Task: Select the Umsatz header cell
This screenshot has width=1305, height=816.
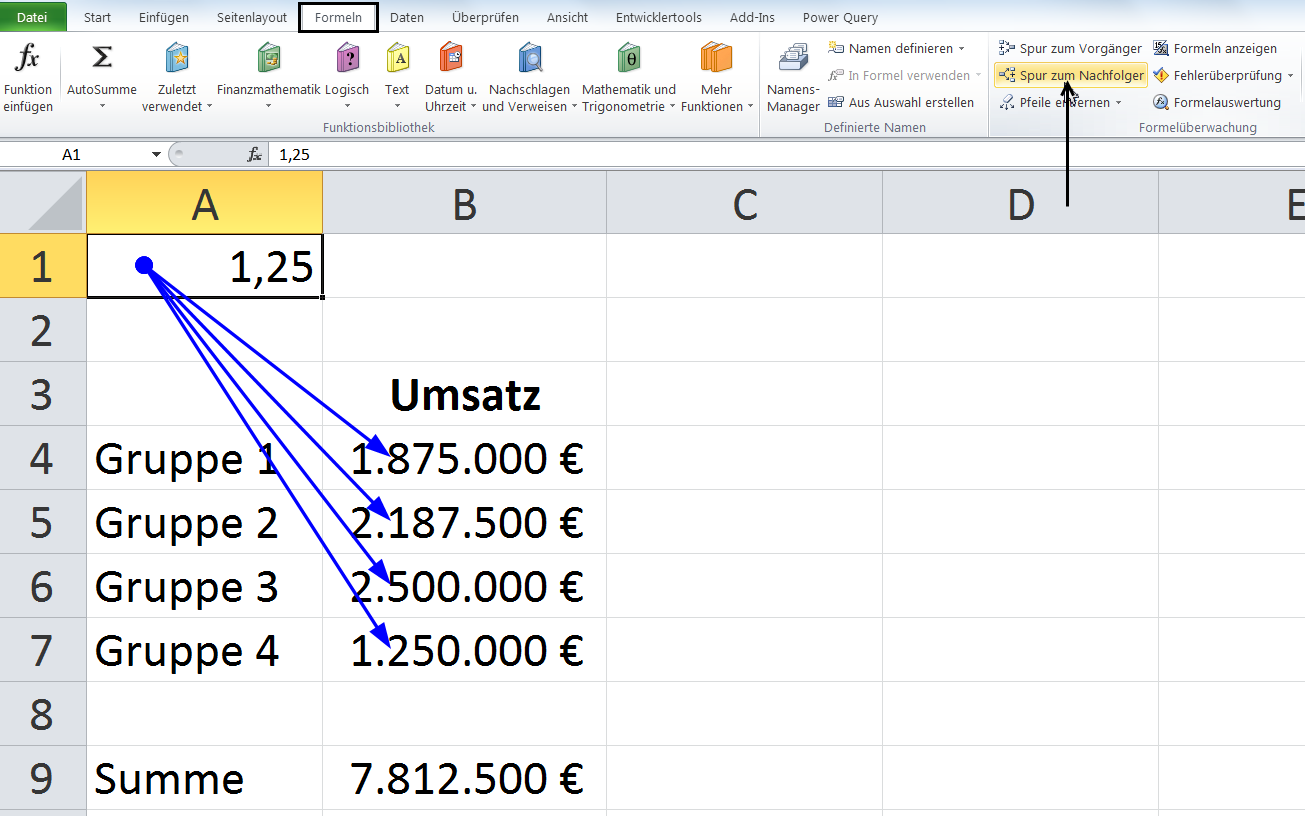Action: 464,394
